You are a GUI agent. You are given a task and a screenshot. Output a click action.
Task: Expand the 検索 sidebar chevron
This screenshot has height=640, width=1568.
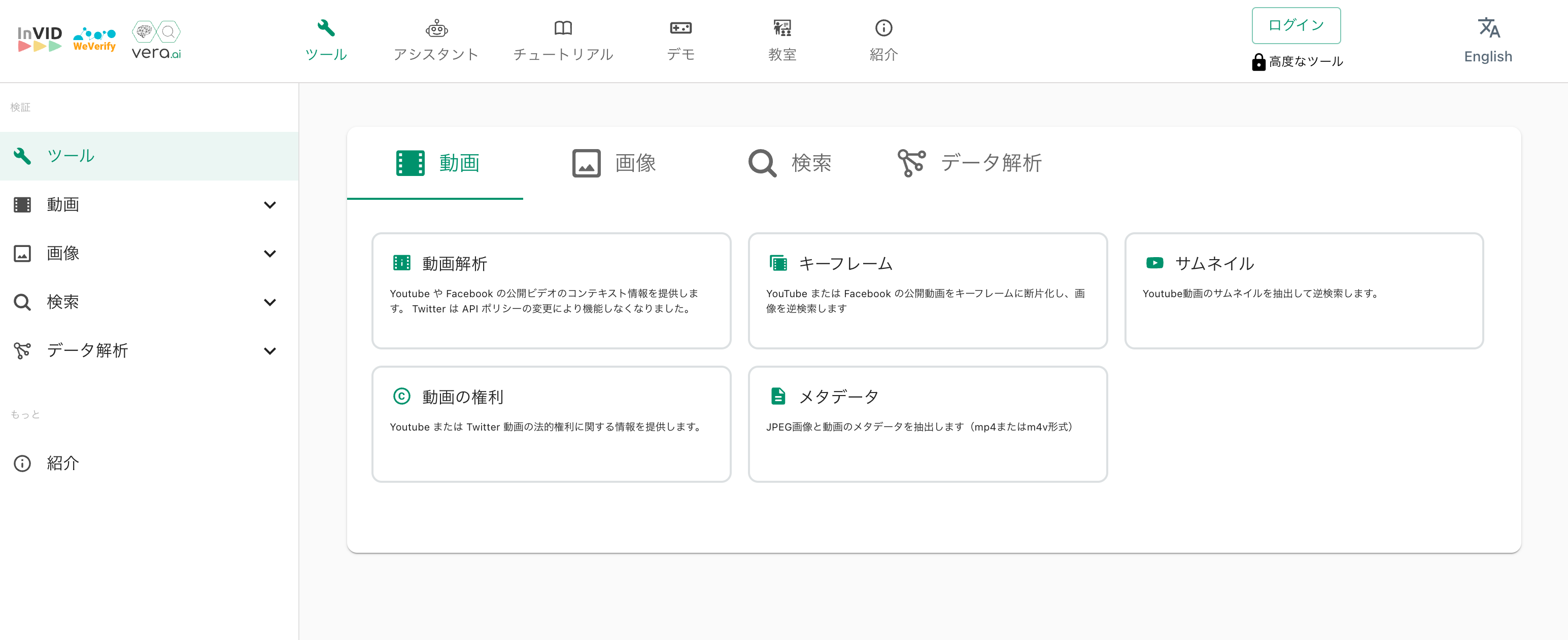pyautogui.click(x=269, y=302)
